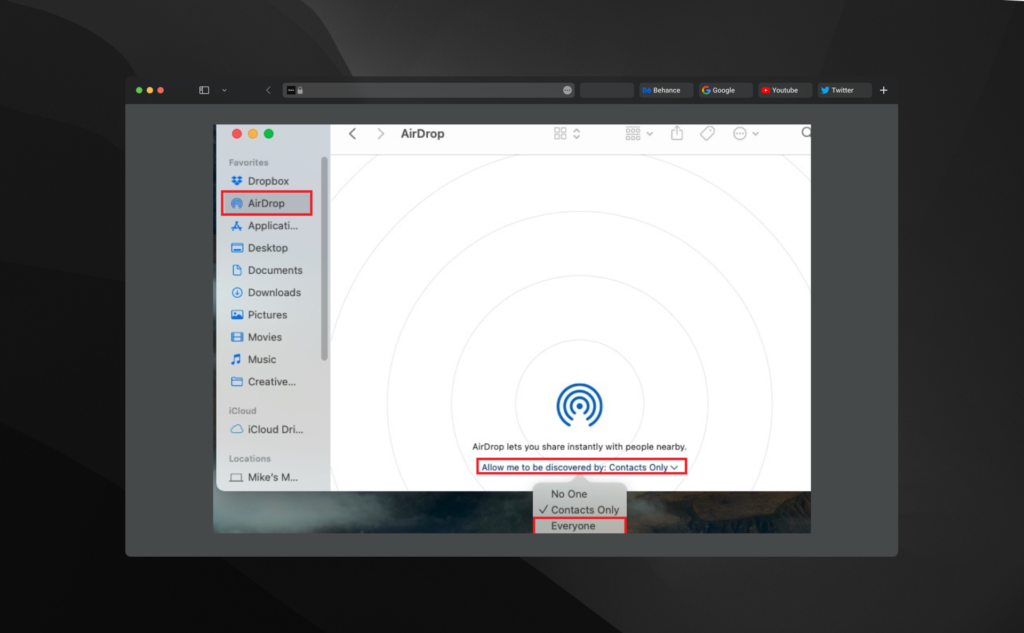Open the Behance bookmark
The width and height of the screenshot is (1024, 633).
pos(665,89)
